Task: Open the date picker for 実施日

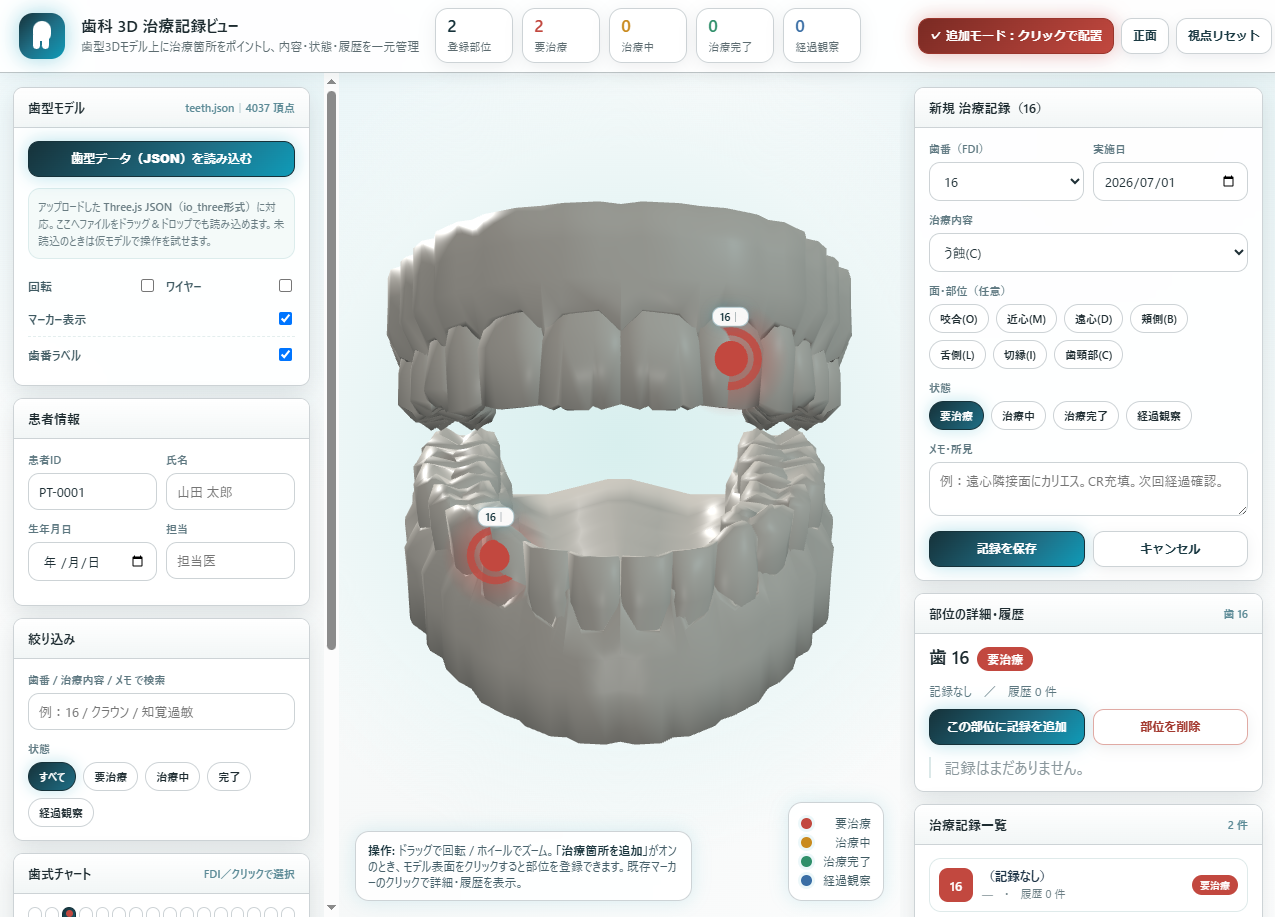Action: tap(1229, 182)
